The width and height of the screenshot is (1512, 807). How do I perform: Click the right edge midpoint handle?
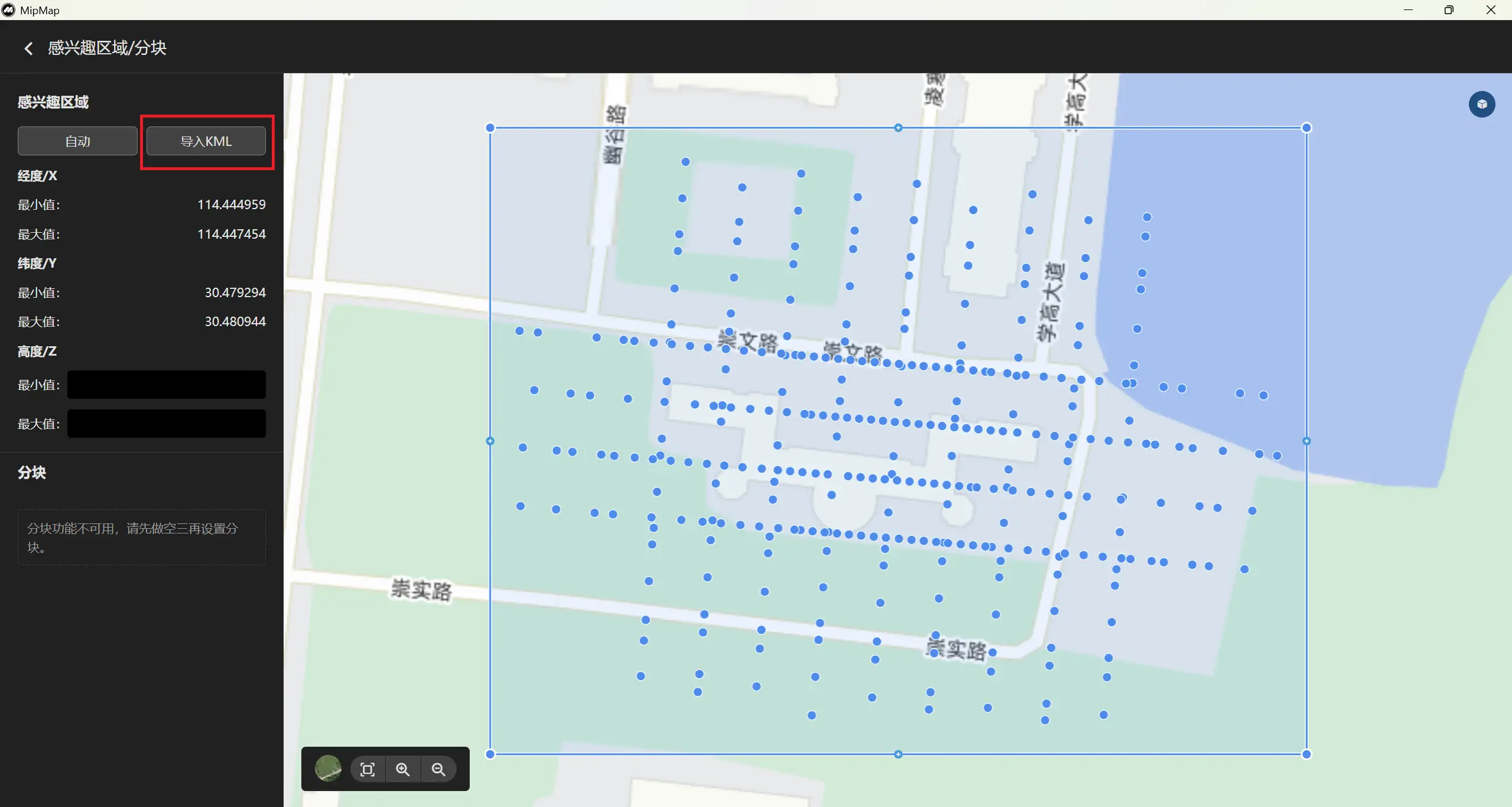(1306, 441)
